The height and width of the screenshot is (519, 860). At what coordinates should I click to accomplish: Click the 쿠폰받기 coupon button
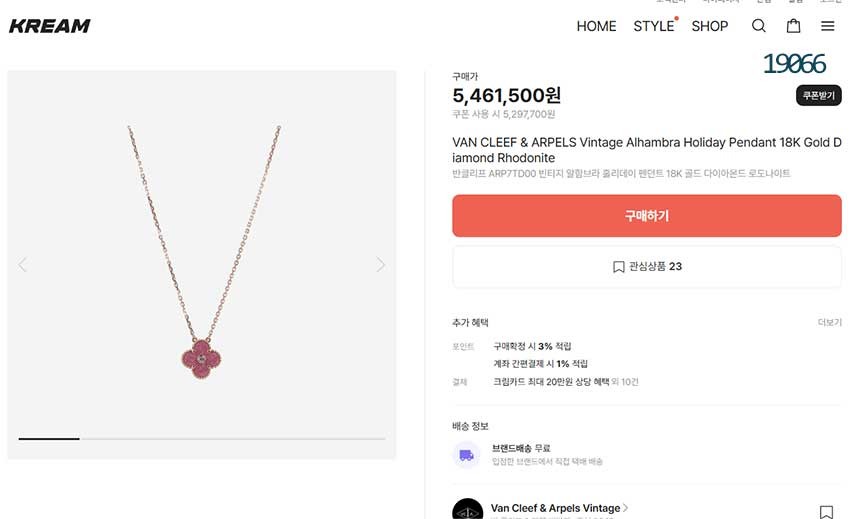tap(819, 96)
